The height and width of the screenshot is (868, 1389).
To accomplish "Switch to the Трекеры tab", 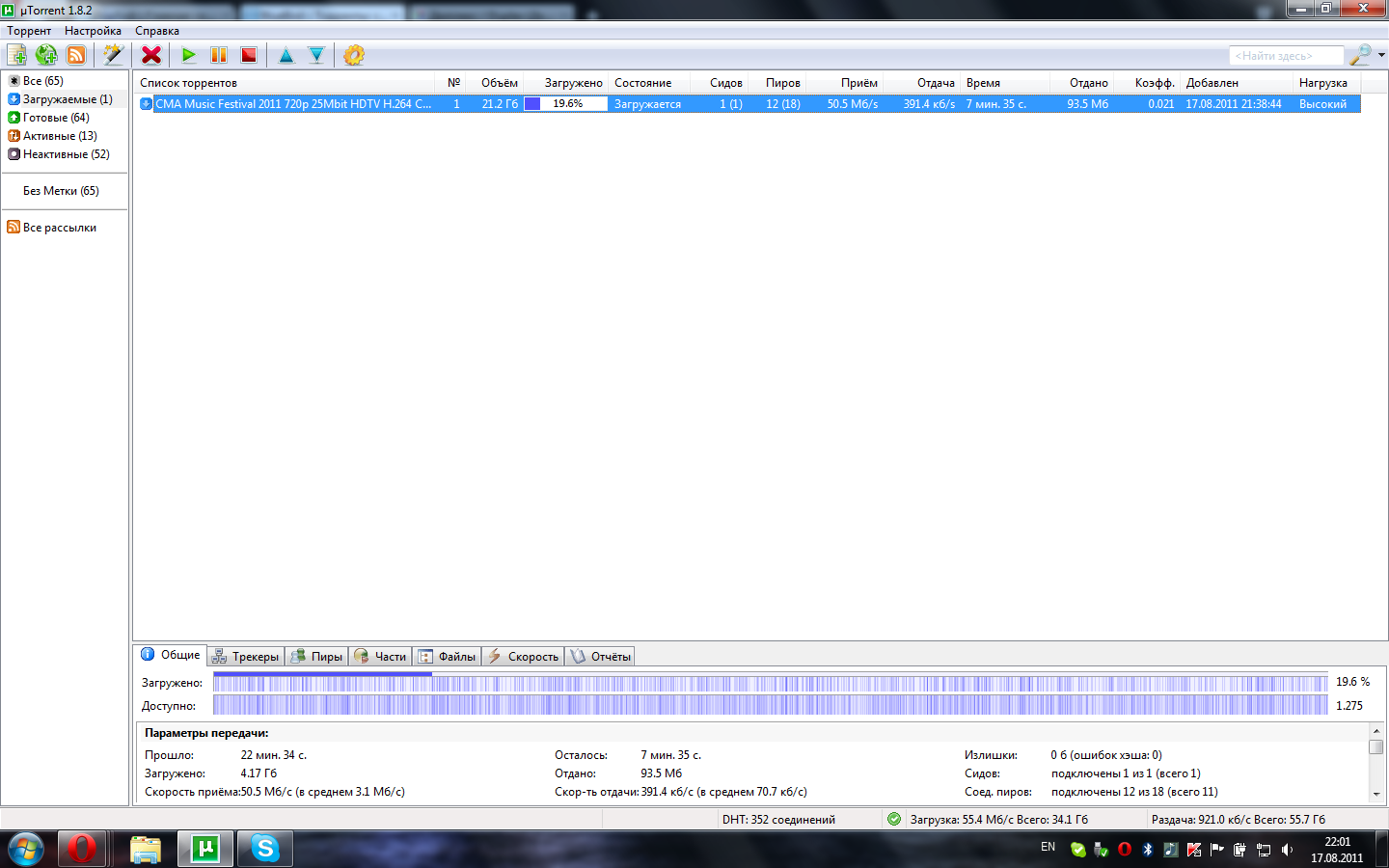I will [246, 657].
